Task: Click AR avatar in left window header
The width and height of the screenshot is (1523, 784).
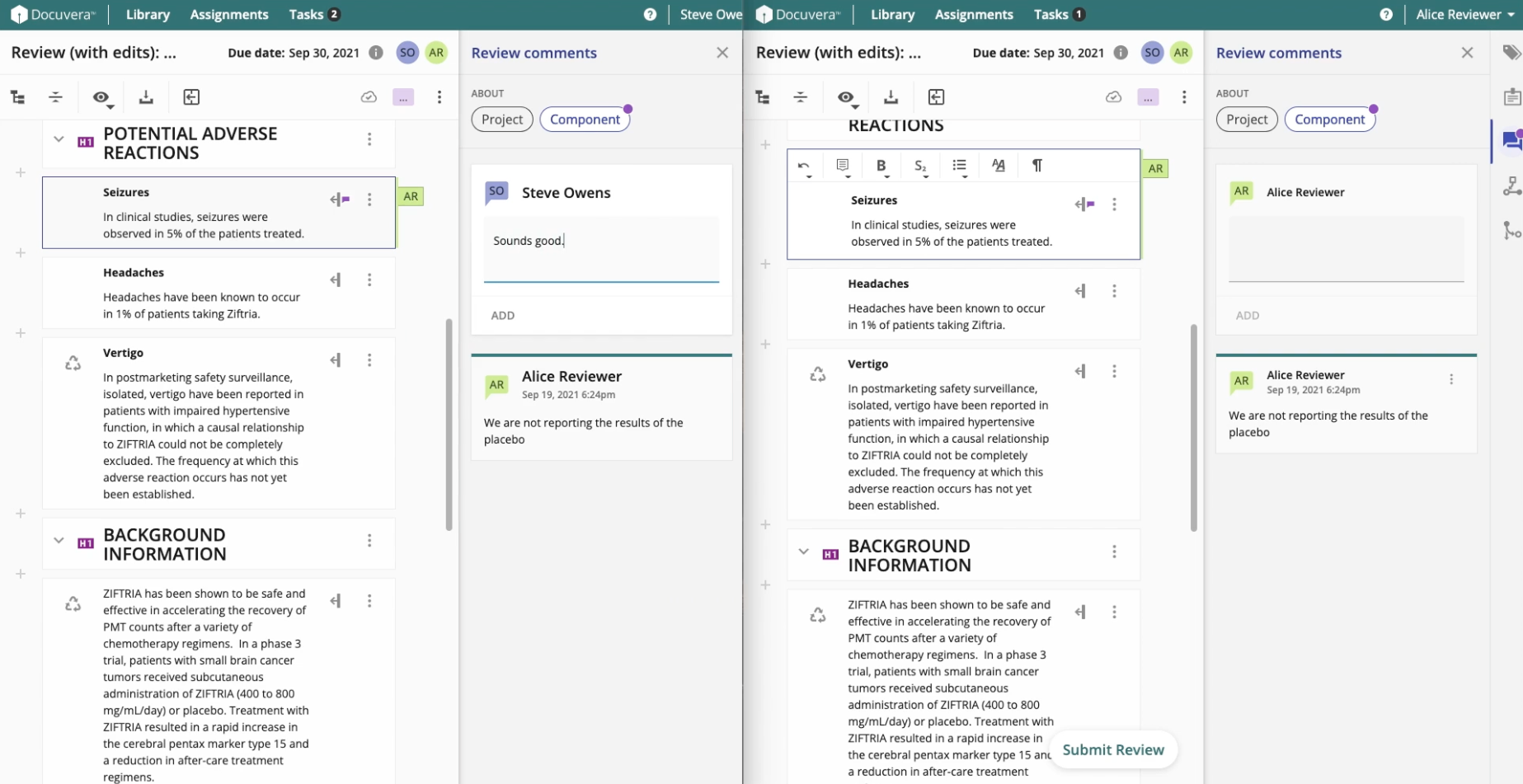Action: [436, 53]
